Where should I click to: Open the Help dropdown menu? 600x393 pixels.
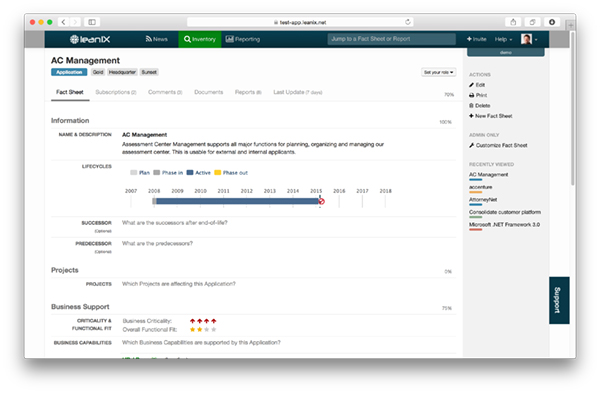click(x=503, y=39)
